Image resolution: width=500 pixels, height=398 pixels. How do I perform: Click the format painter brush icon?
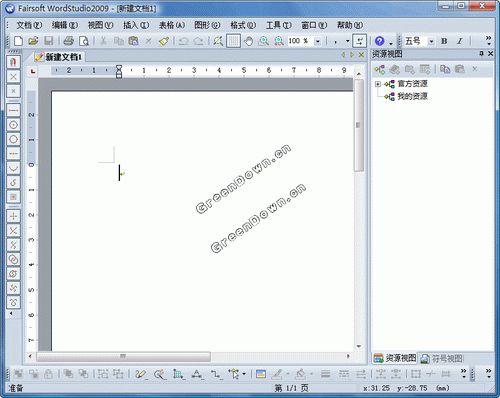coord(164,41)
